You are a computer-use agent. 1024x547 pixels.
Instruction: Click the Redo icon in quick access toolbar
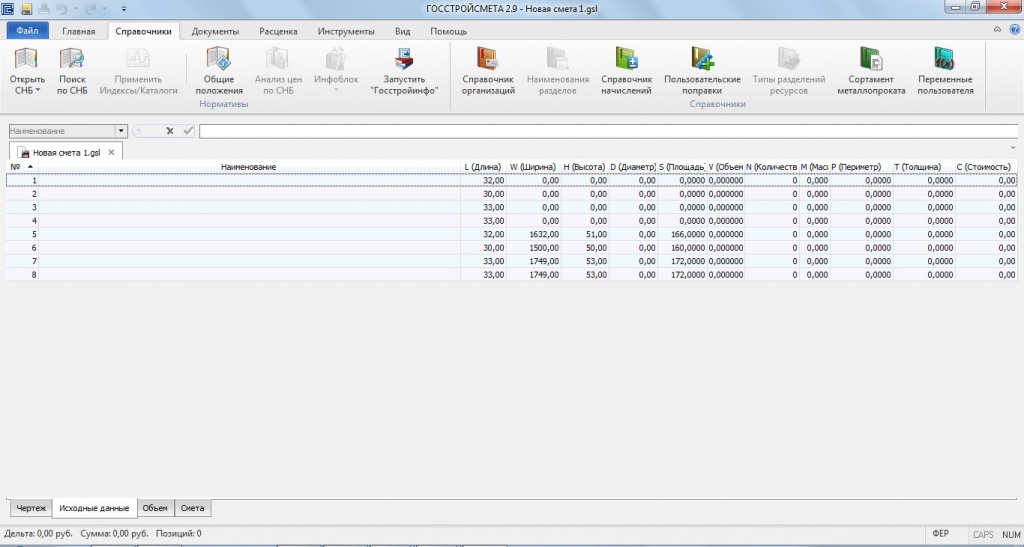tap(89, 9)
